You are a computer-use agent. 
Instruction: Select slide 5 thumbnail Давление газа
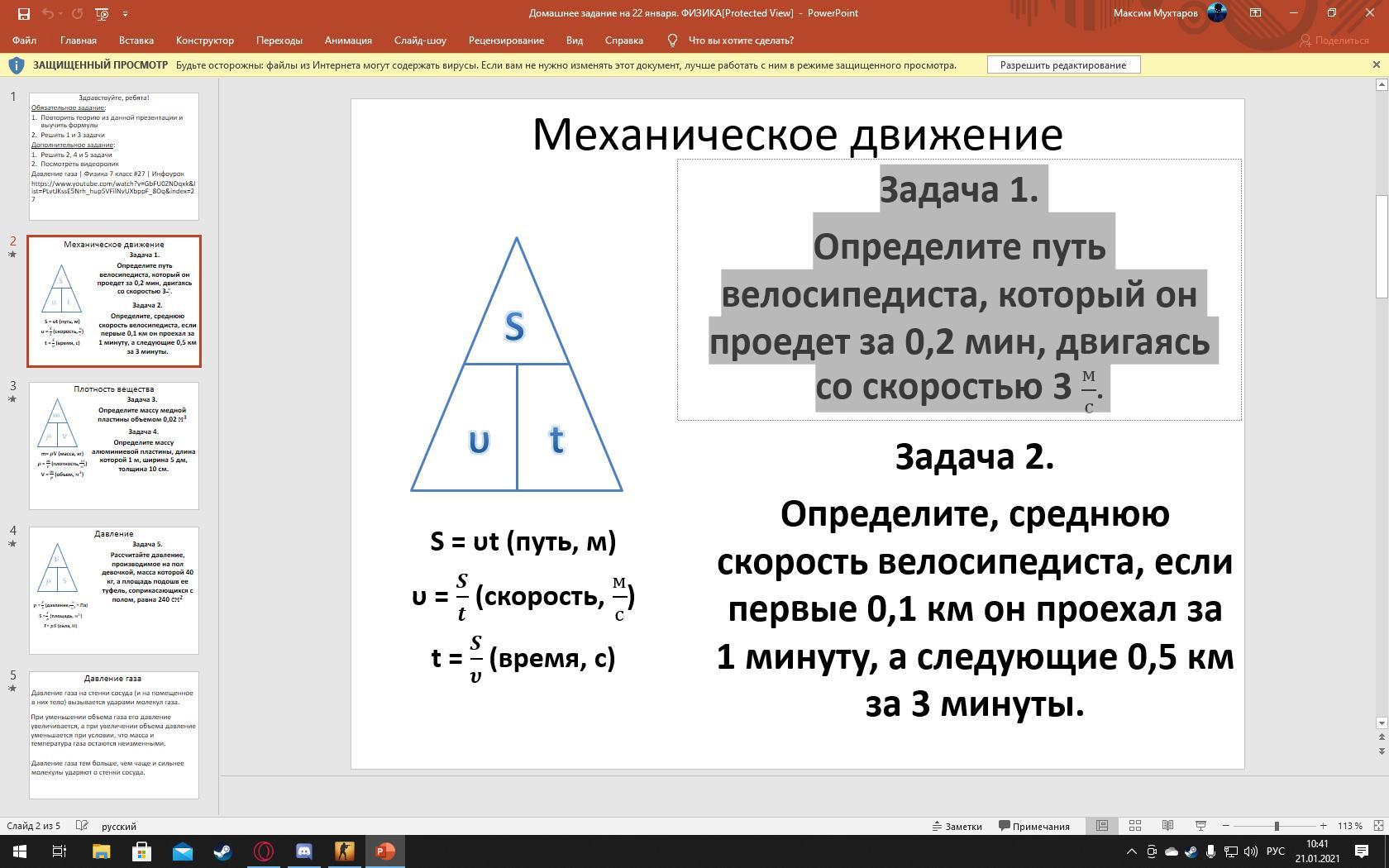[x=114, y=735]
